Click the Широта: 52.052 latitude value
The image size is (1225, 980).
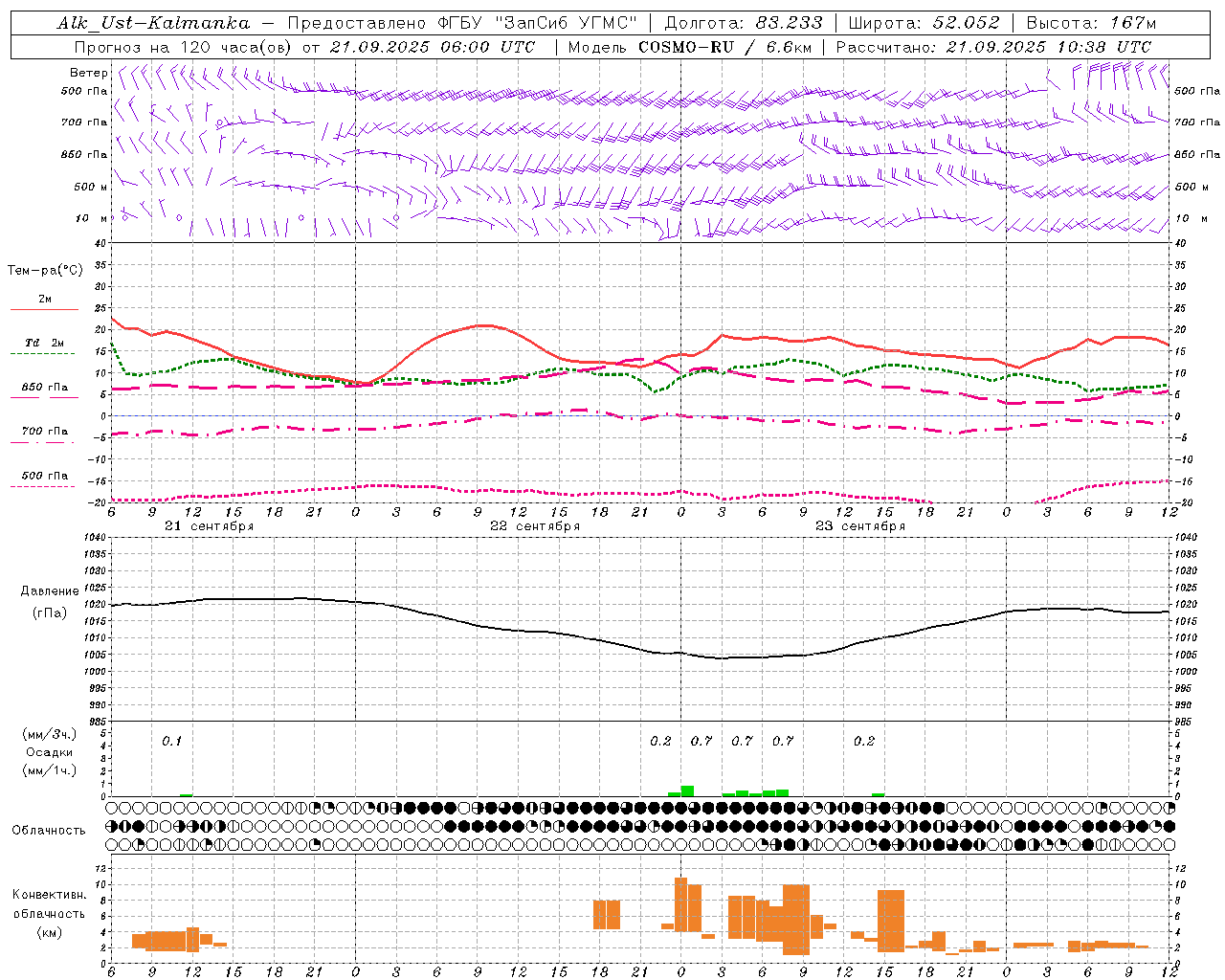pyautogui.click(x=924, y=23)
